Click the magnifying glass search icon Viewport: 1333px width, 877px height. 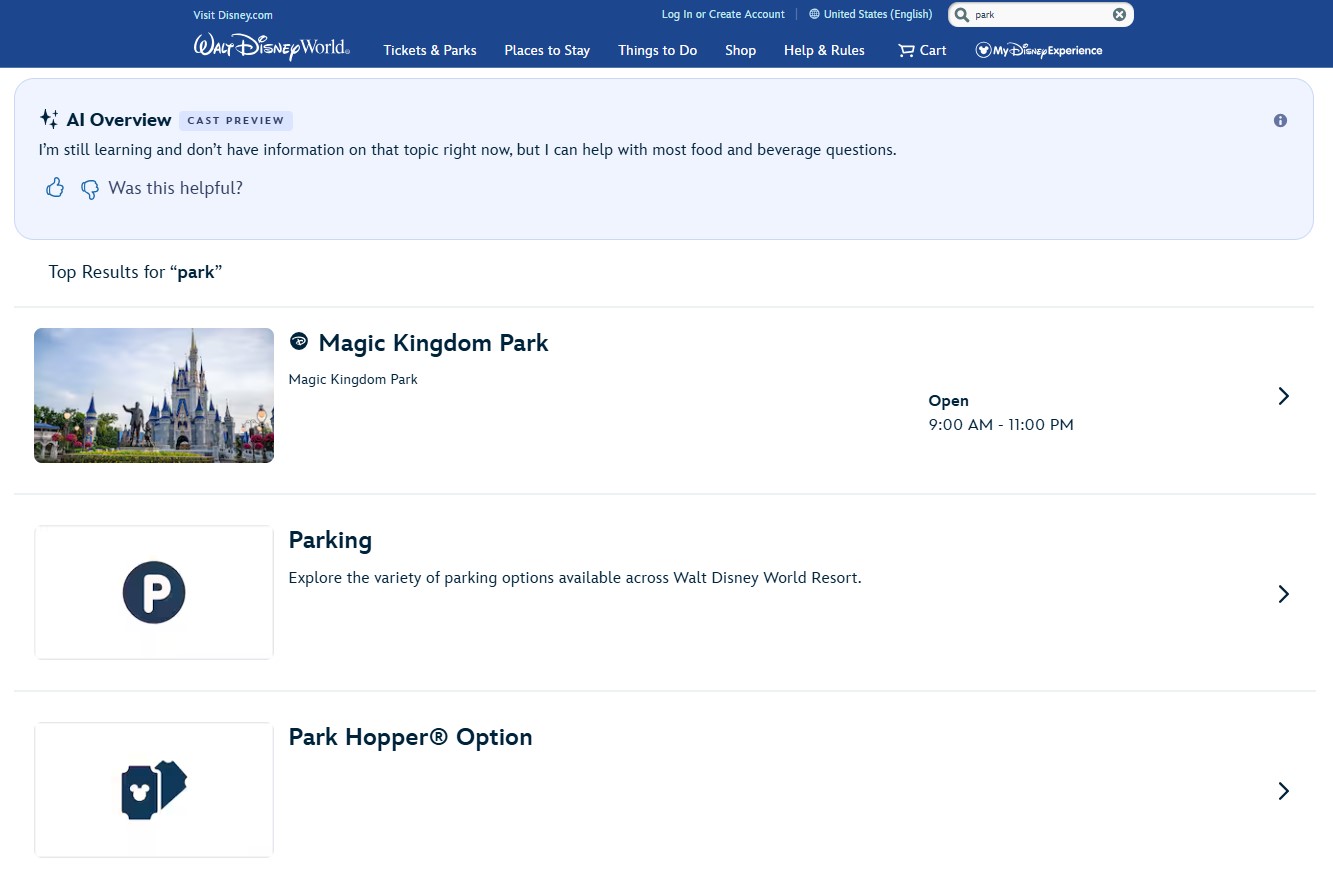[x=962, y=15]
